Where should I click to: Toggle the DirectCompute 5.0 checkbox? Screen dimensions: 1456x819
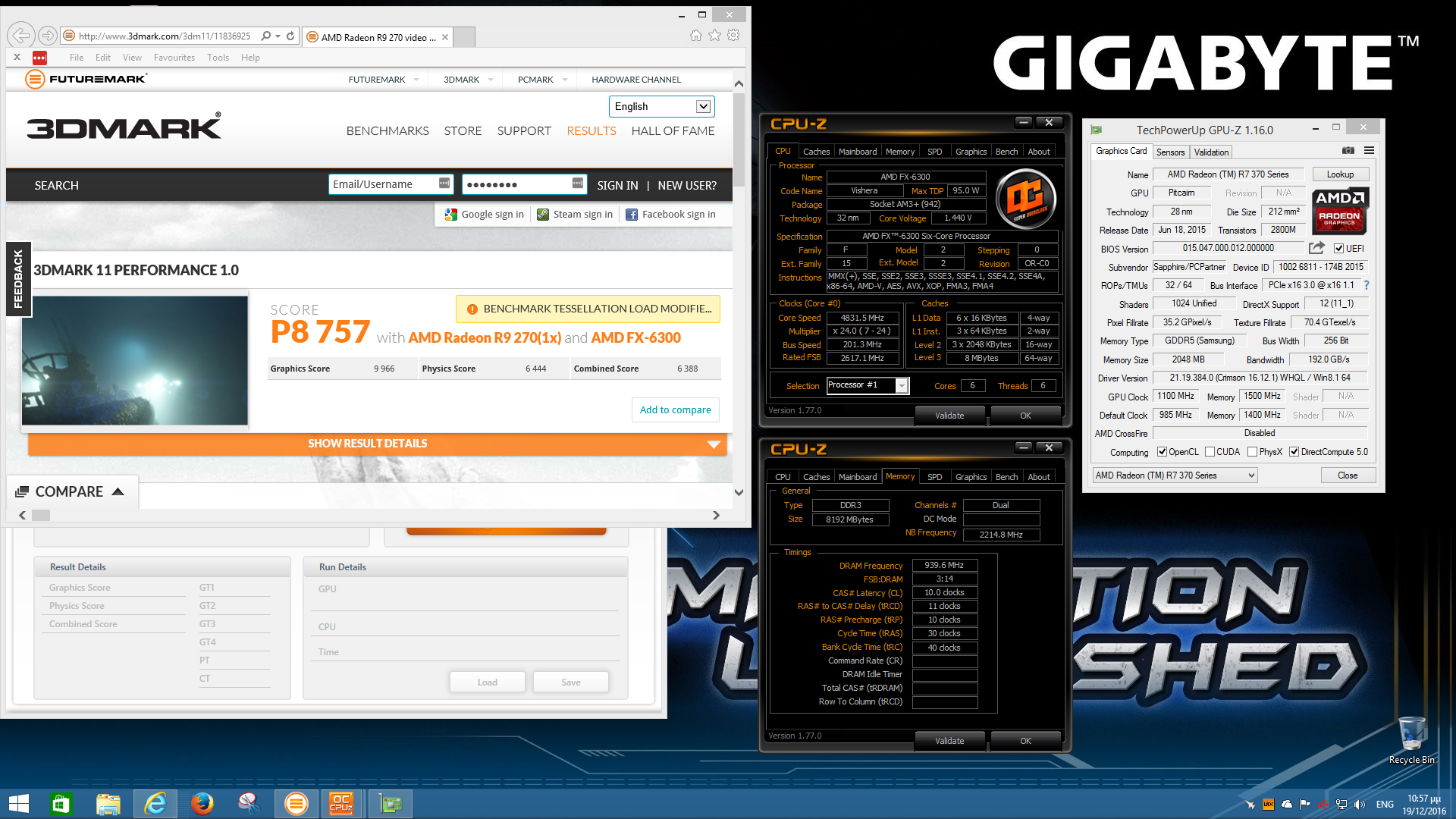1294,452
